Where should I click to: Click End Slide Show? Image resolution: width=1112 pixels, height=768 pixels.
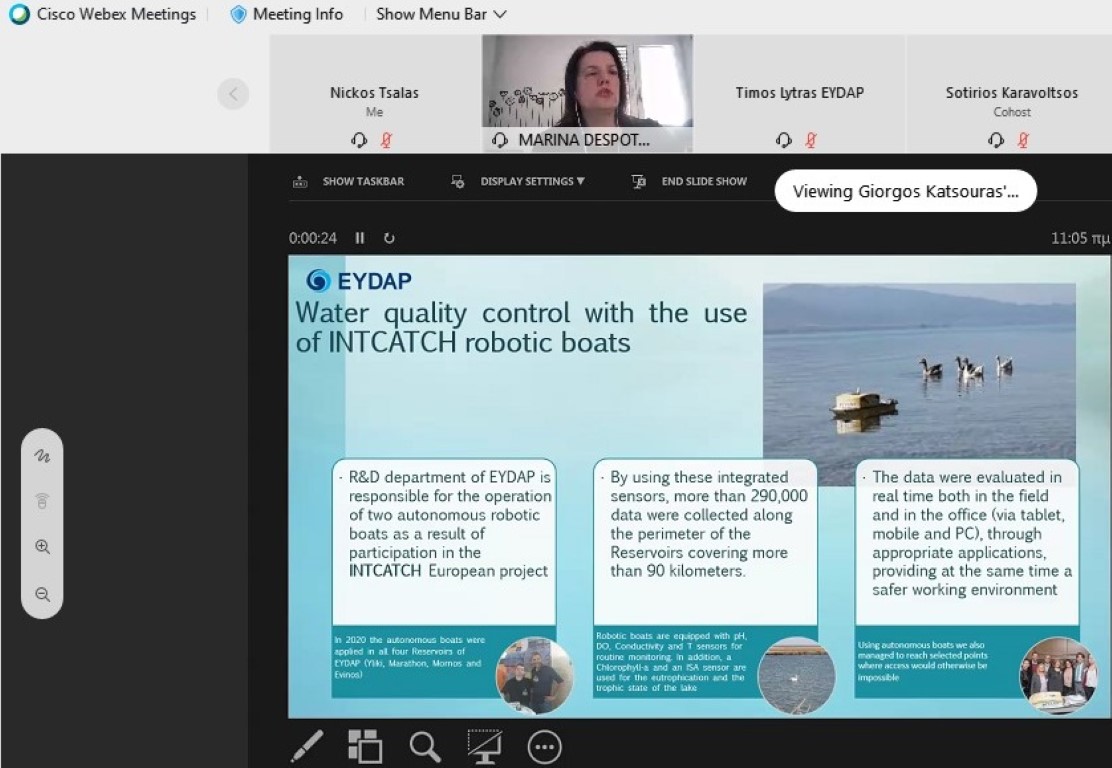point(690,181)
